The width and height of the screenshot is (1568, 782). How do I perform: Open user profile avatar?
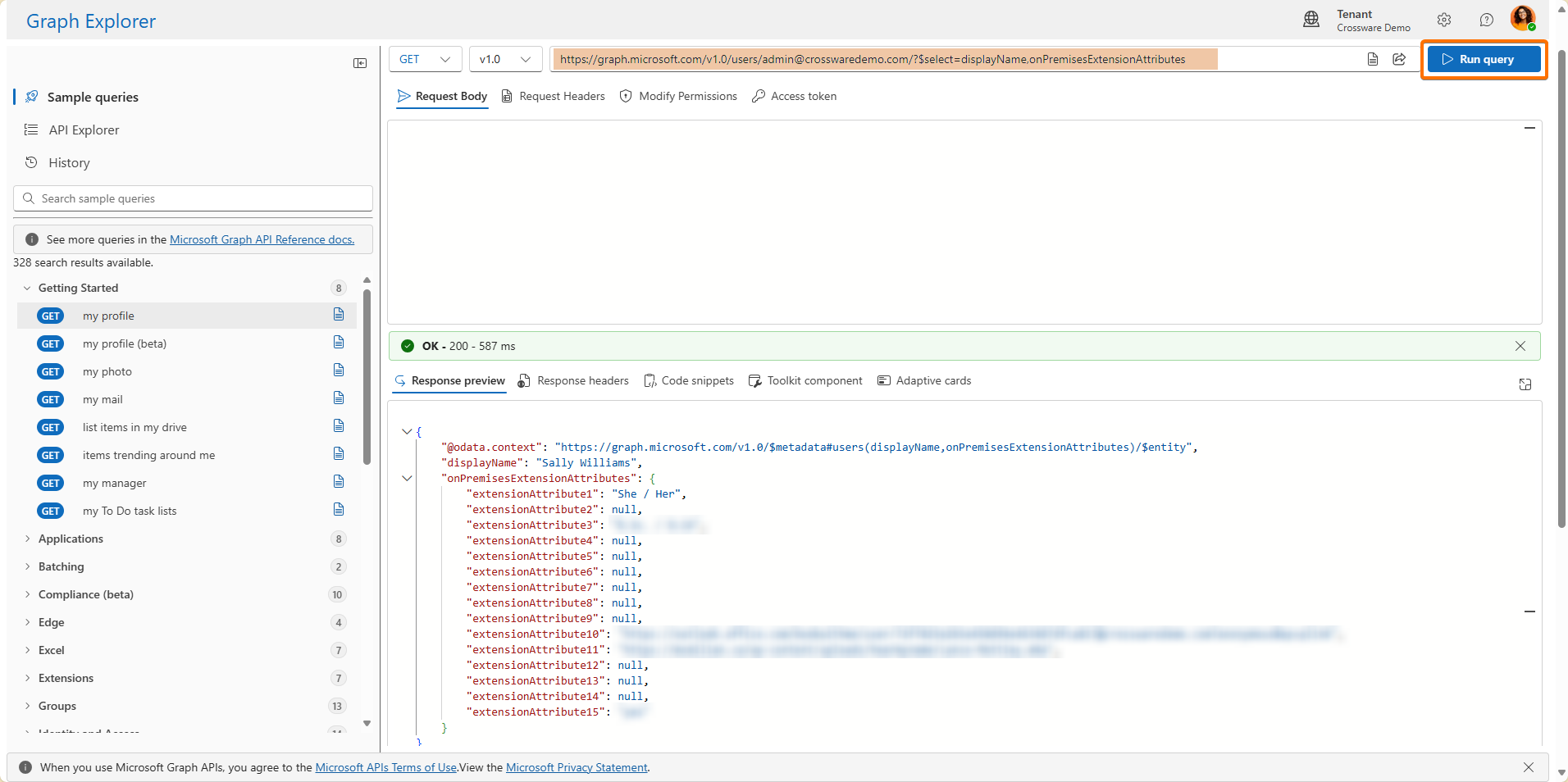tap(1522, 18)
